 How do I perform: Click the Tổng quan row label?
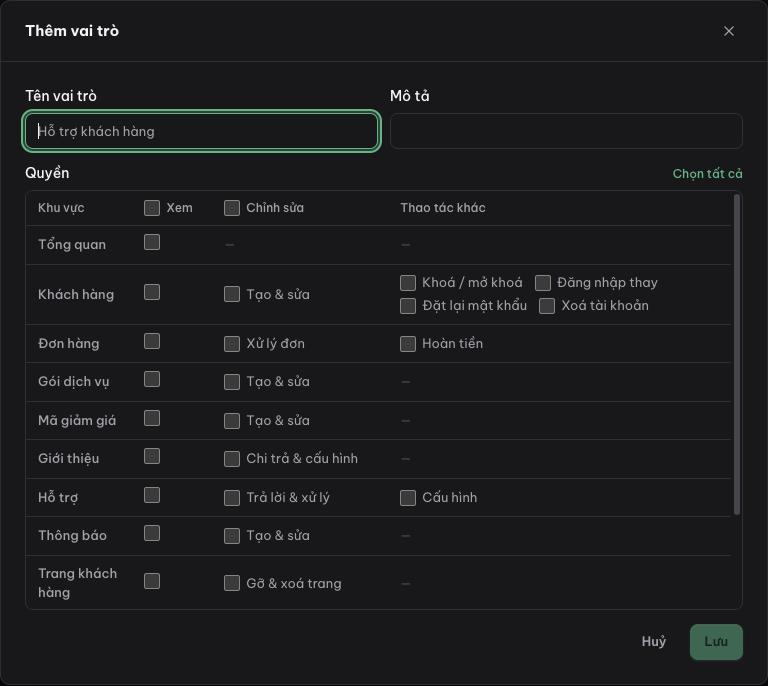pyautogui.click(x=72, y=244)
